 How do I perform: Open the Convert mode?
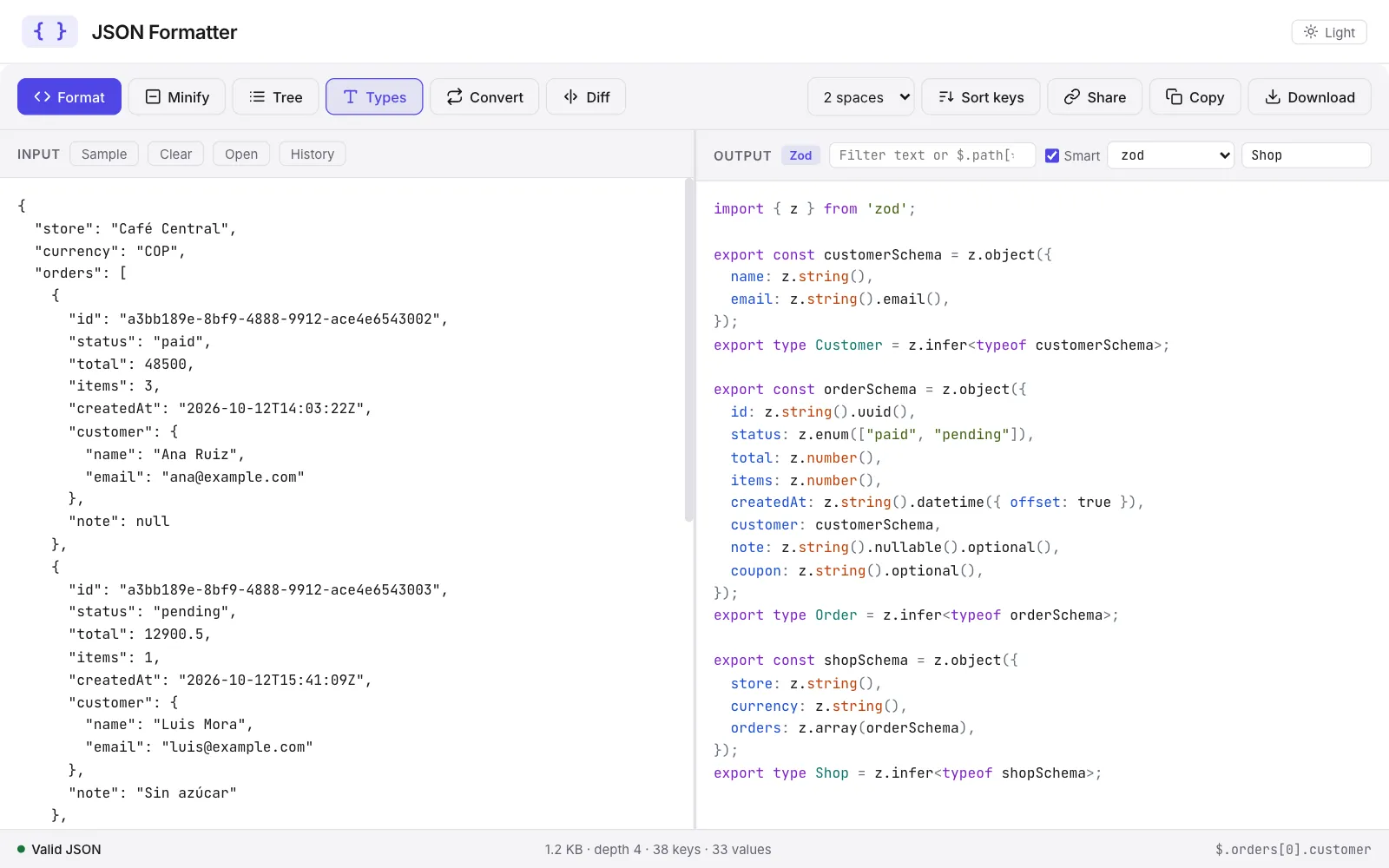point(484,97)
